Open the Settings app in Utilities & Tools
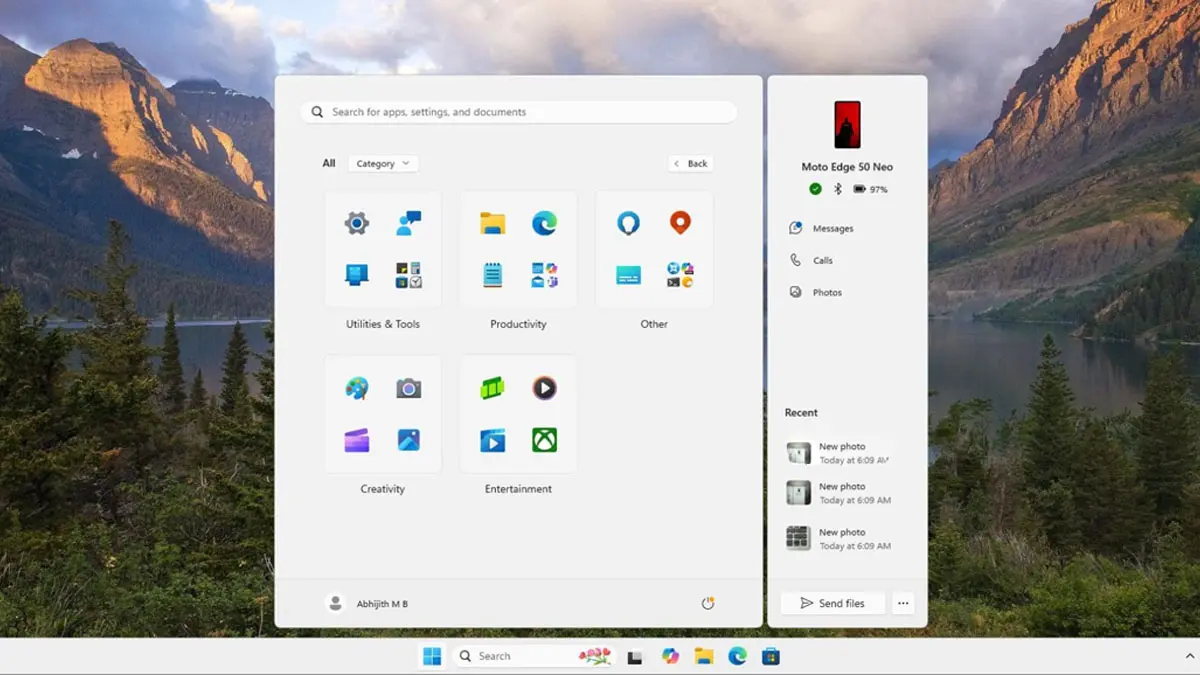This screenshot has width=1200, height=675. [358, 222]
